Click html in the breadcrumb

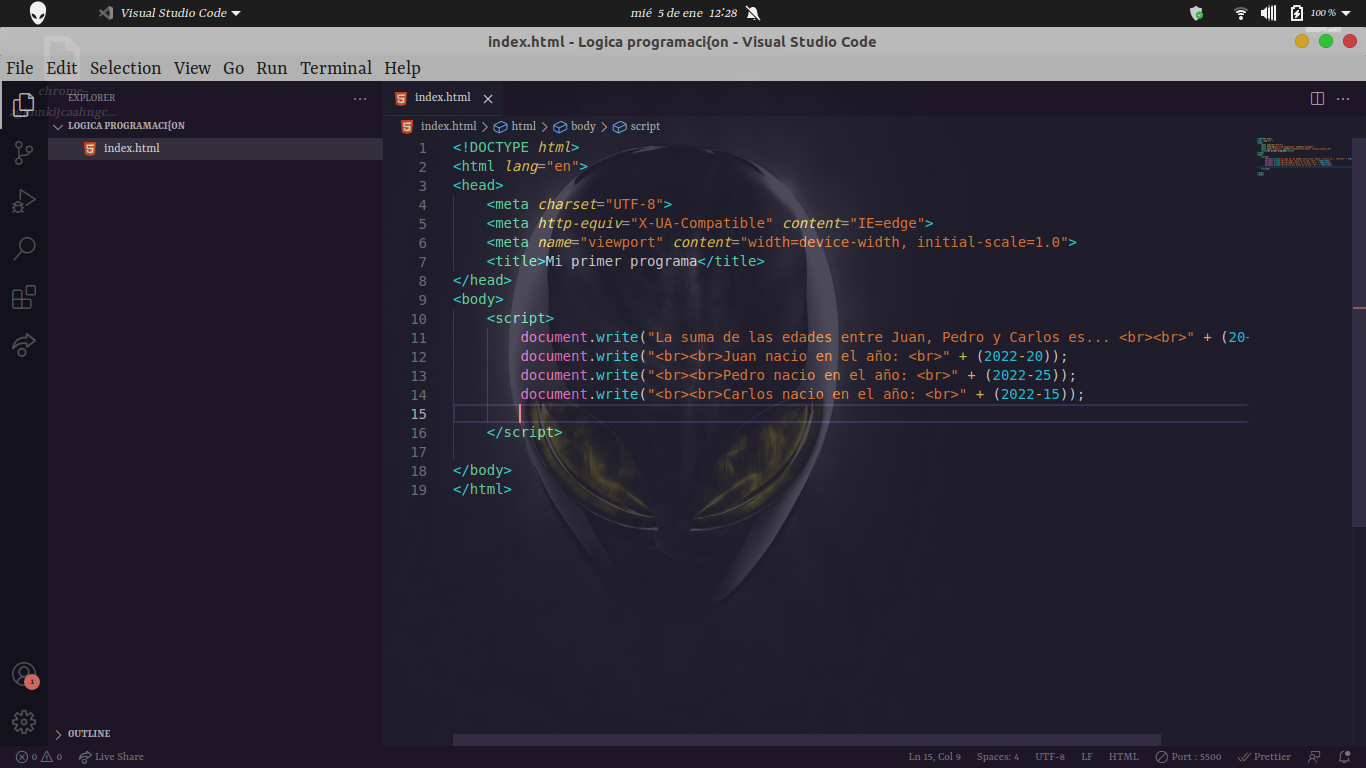coord(516,126)
